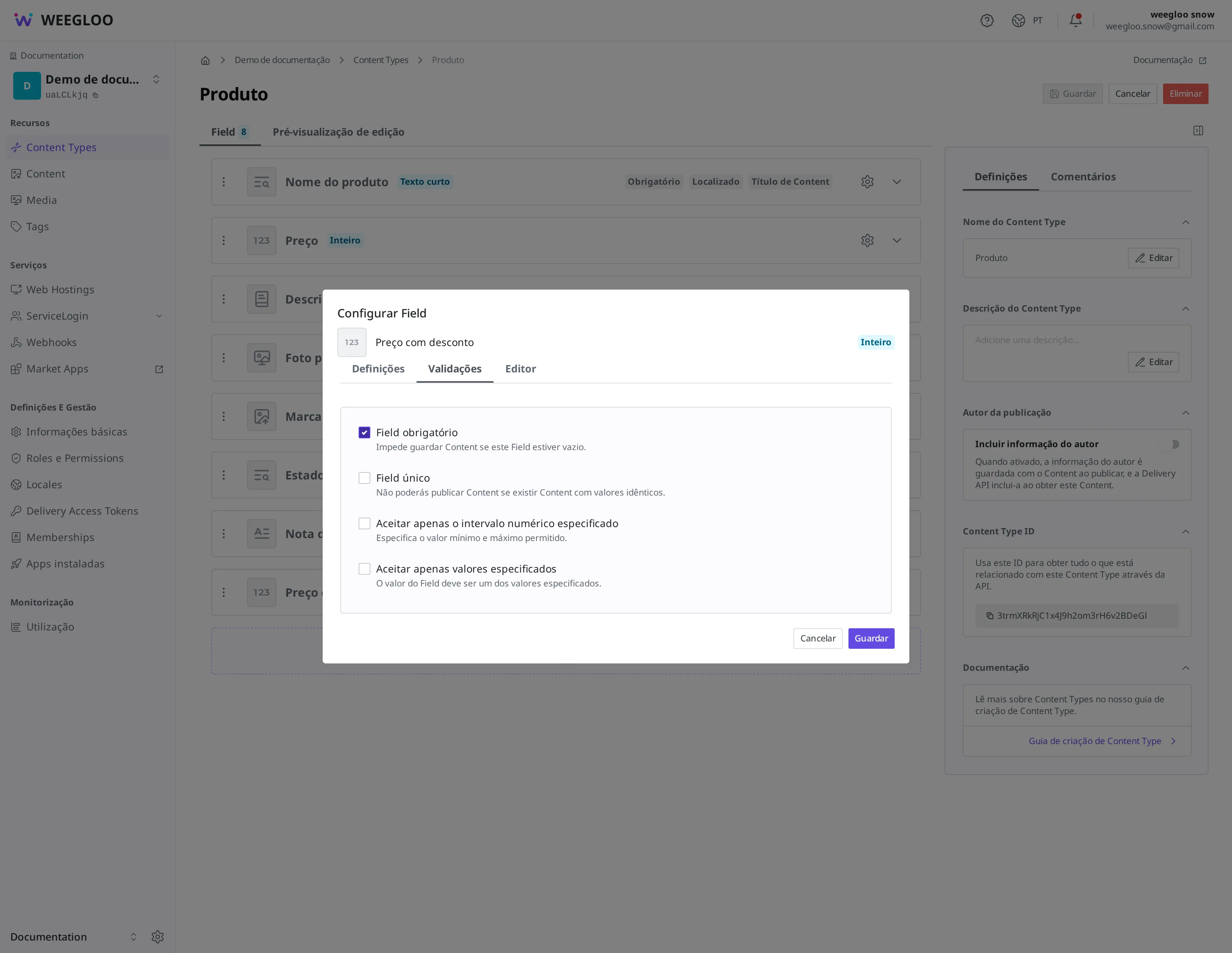Open settings gear for Nome do produto
Screen dimensions: 1232x953
click(x=868, y=181)
